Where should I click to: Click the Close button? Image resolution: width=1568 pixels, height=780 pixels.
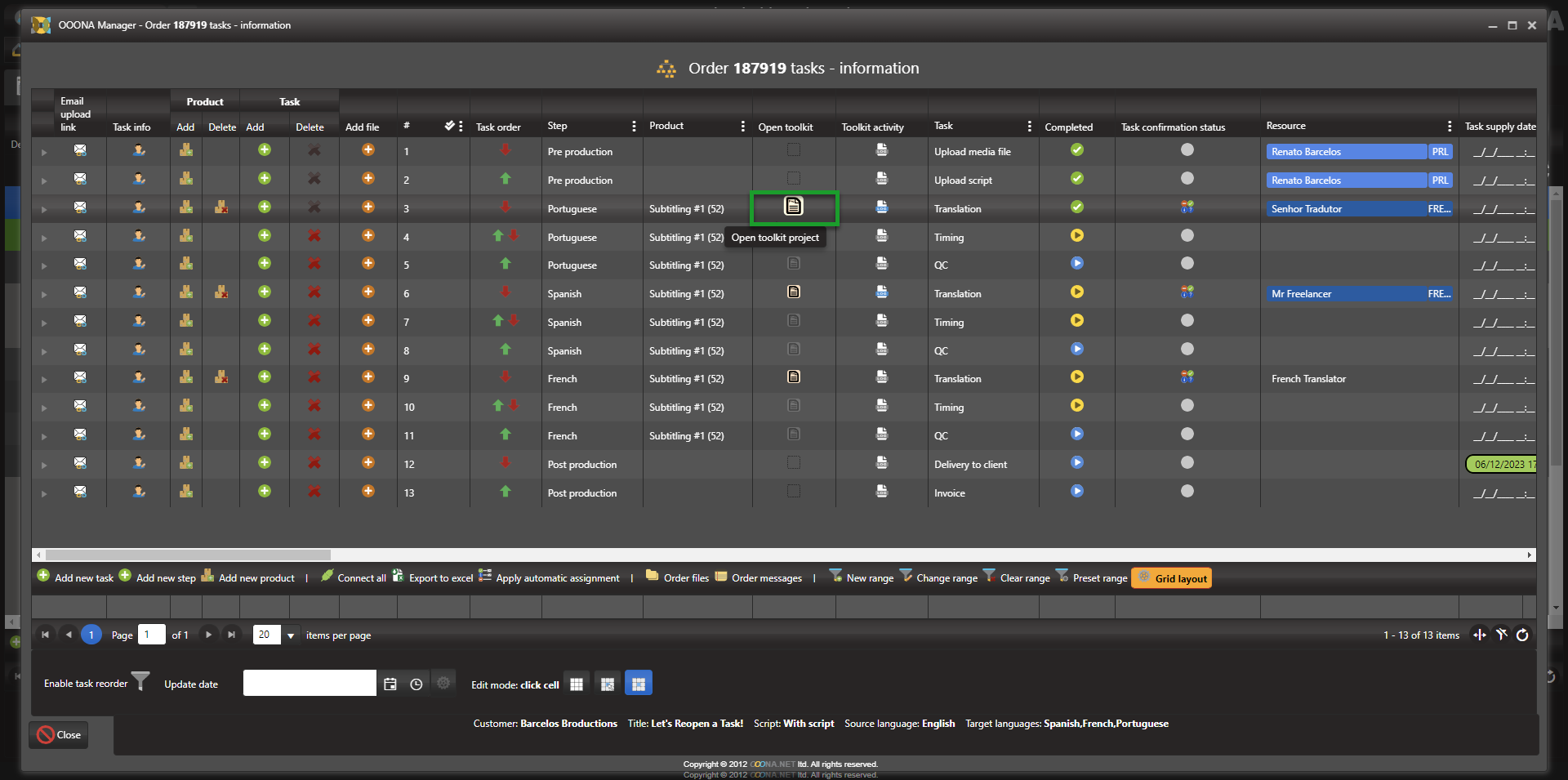(60, 734)
